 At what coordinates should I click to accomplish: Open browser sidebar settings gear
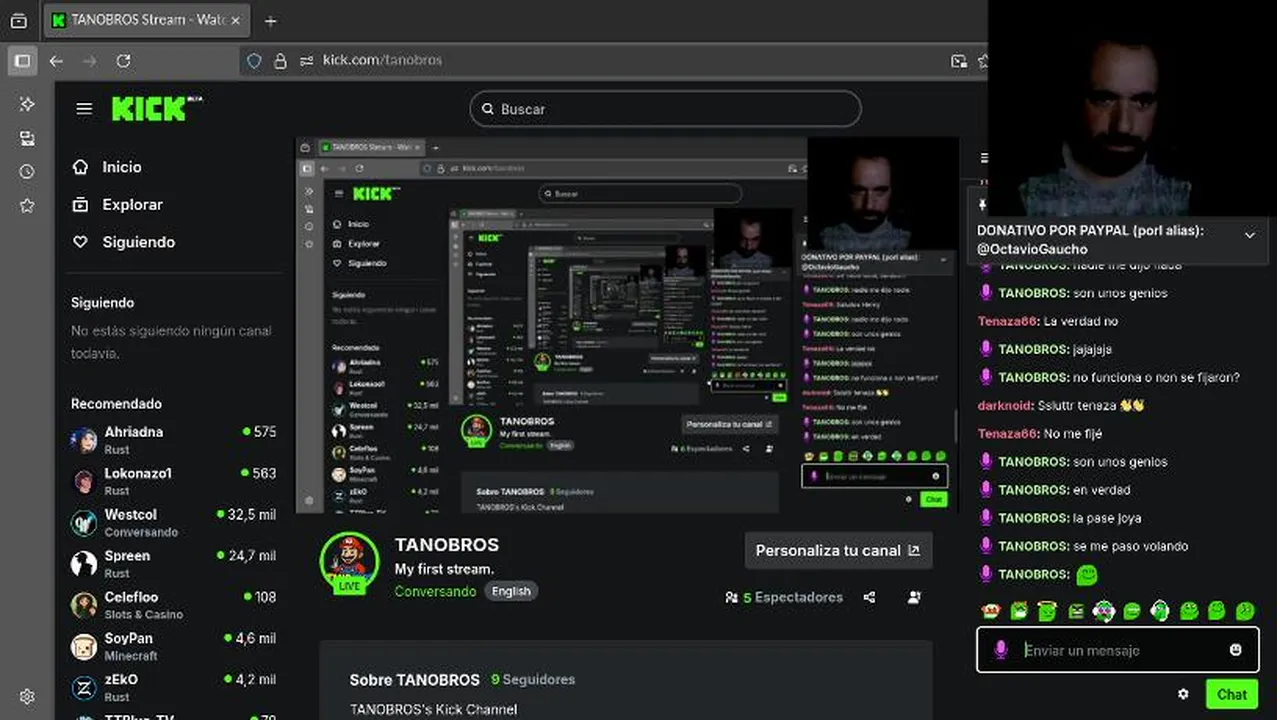(x=27, y=697)
